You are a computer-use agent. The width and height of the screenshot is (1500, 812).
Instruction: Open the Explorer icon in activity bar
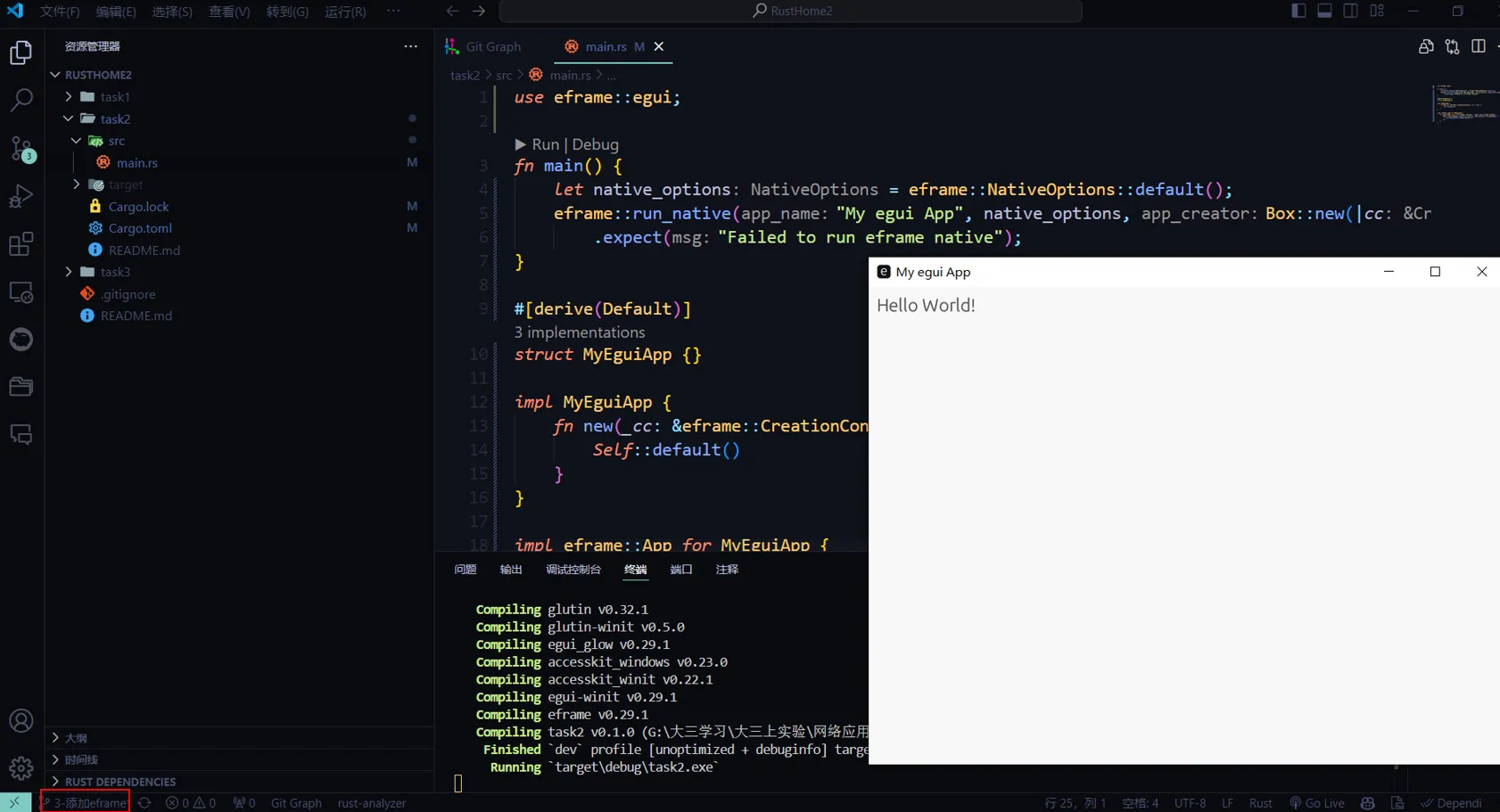click(x=21, y=52)
